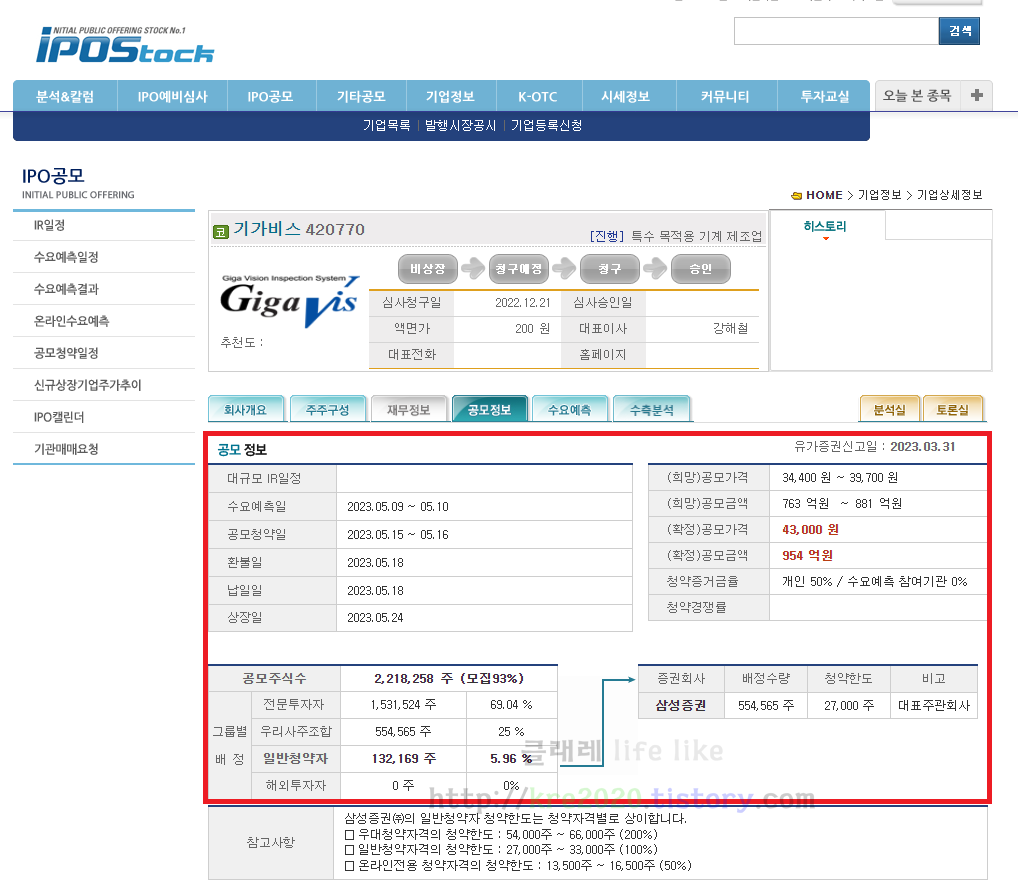
Task: Click the 삼성증권 securities company cell
Action: click(x=680, y=706)
